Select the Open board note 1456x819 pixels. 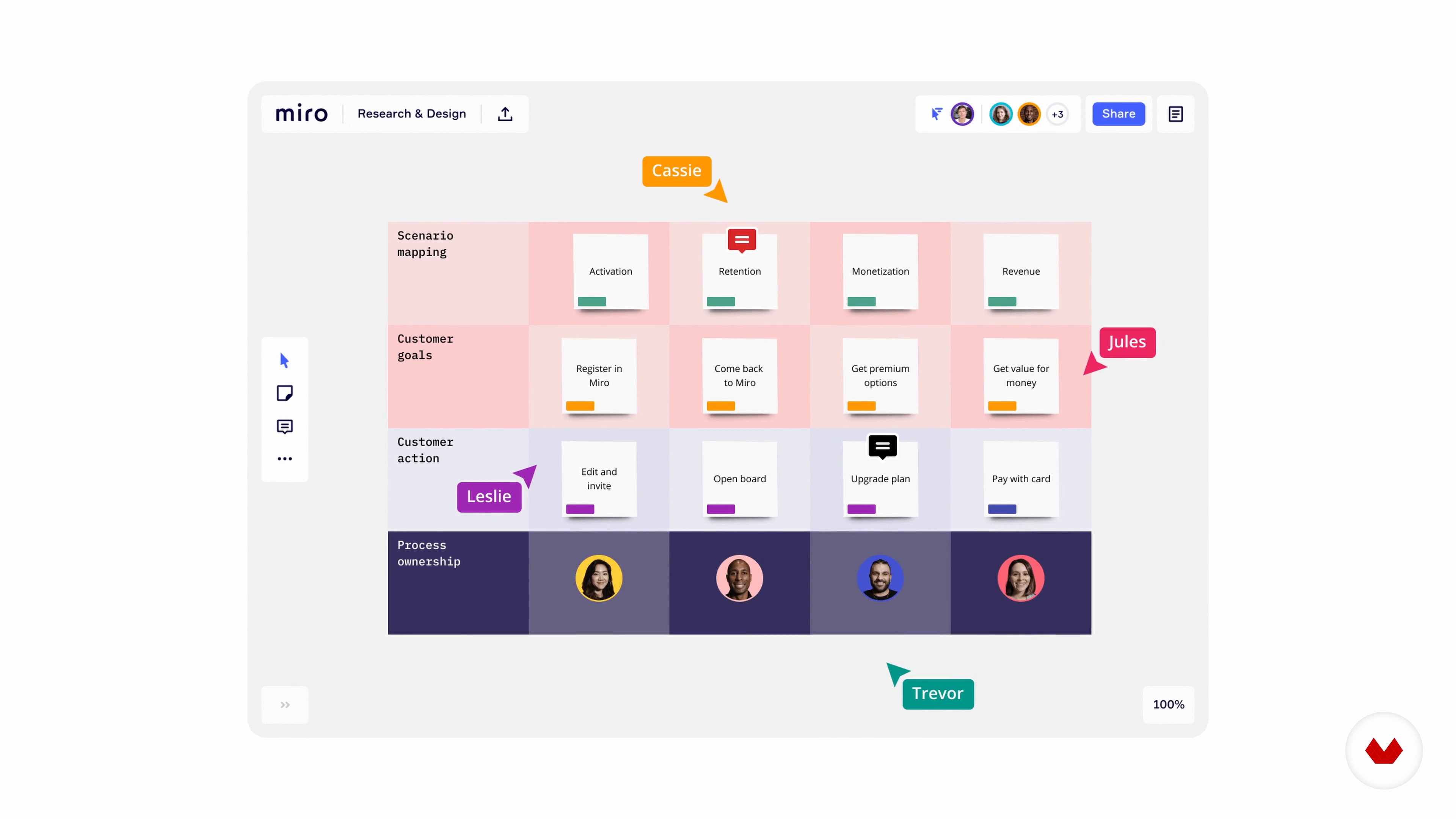[x=739, y=479]
